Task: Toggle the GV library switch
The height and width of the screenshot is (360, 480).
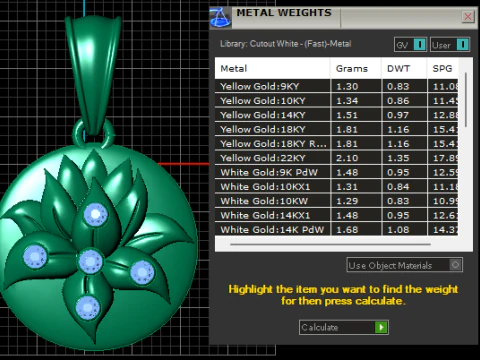Action: 410,45
